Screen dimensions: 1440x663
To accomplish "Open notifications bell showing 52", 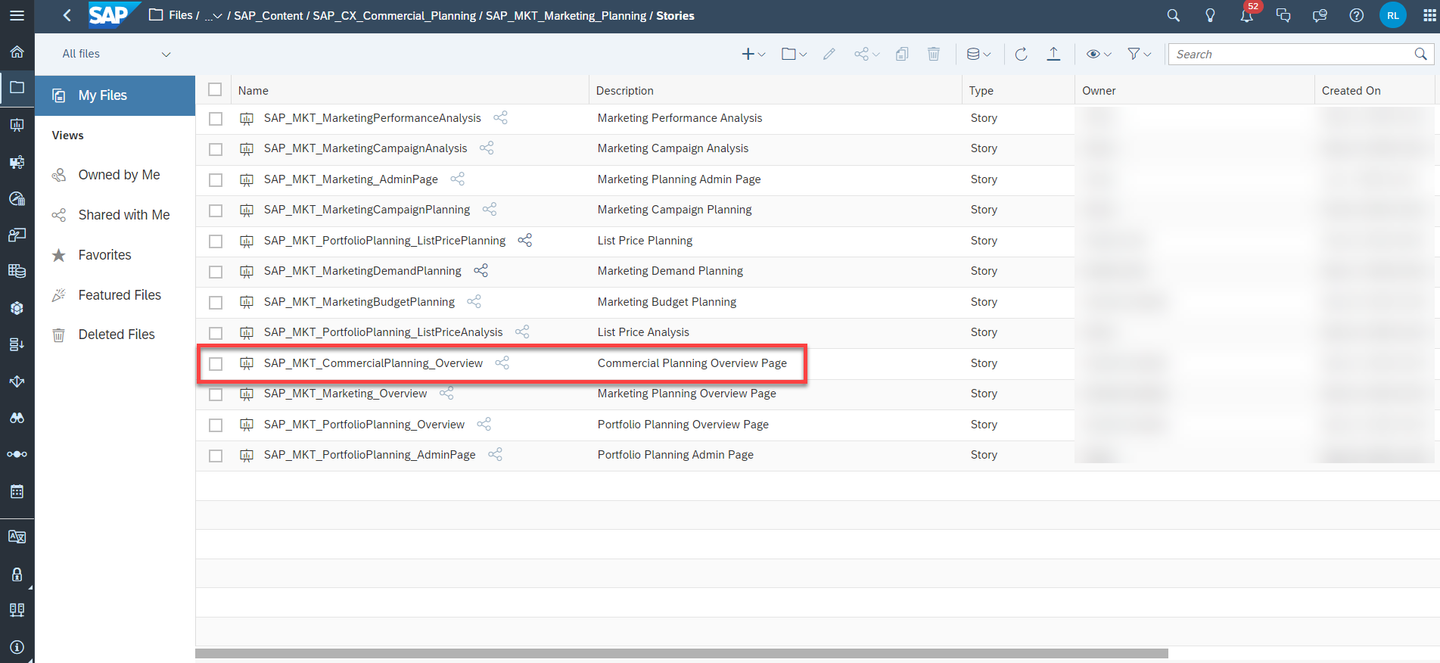I will pos(1248,13).
